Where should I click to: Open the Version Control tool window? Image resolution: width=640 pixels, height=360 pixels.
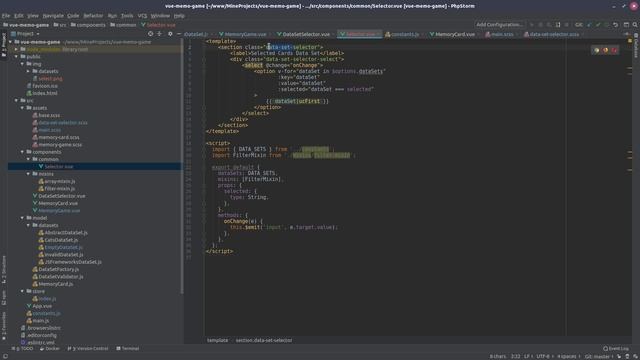click(89, 349)
